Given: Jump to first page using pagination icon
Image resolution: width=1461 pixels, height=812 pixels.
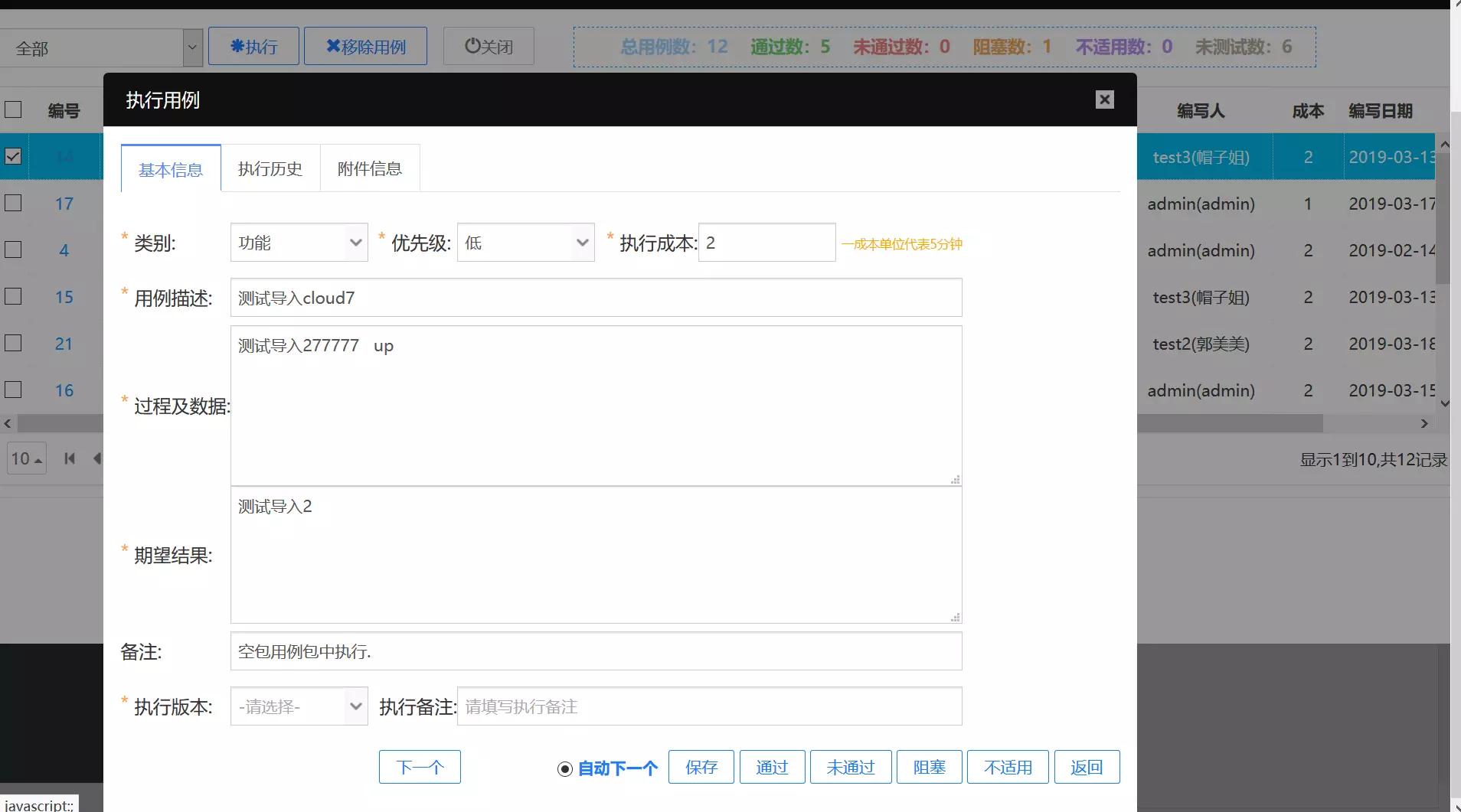Looking at the screenshot, I should [x=69, y=458].
